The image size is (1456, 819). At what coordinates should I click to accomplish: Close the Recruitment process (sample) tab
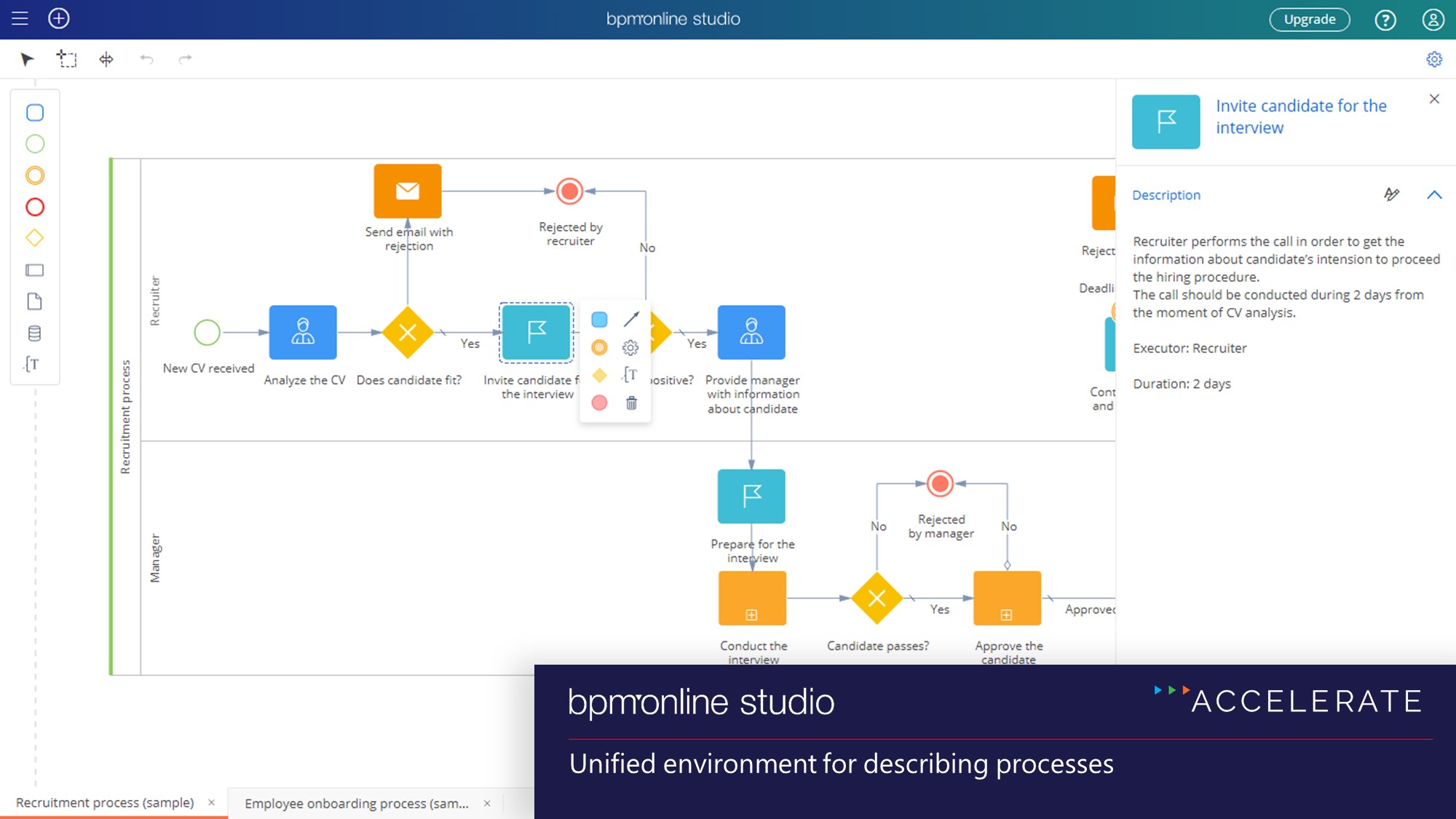coord(212,802)
